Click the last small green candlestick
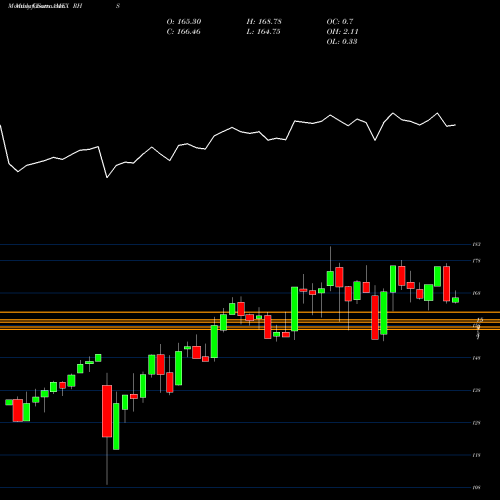Screen dimensions: 500x500 pyautogui.click(x=455, y=300)
